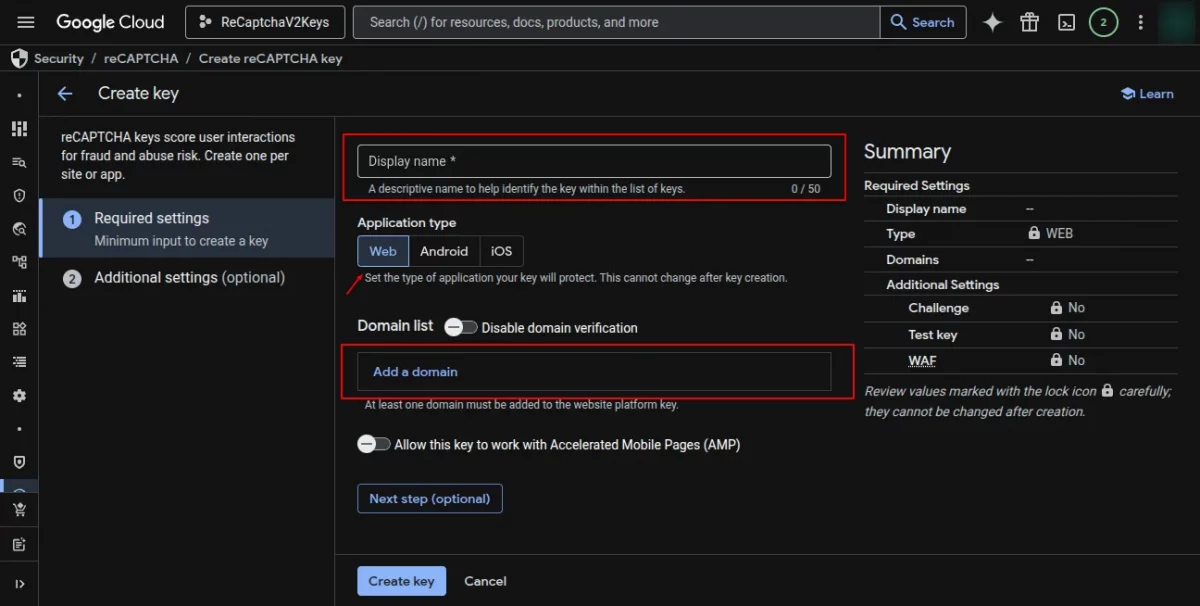Click 'Additional Settings' header in Summary
This screenshot has width=1200, height=606.
942,284
